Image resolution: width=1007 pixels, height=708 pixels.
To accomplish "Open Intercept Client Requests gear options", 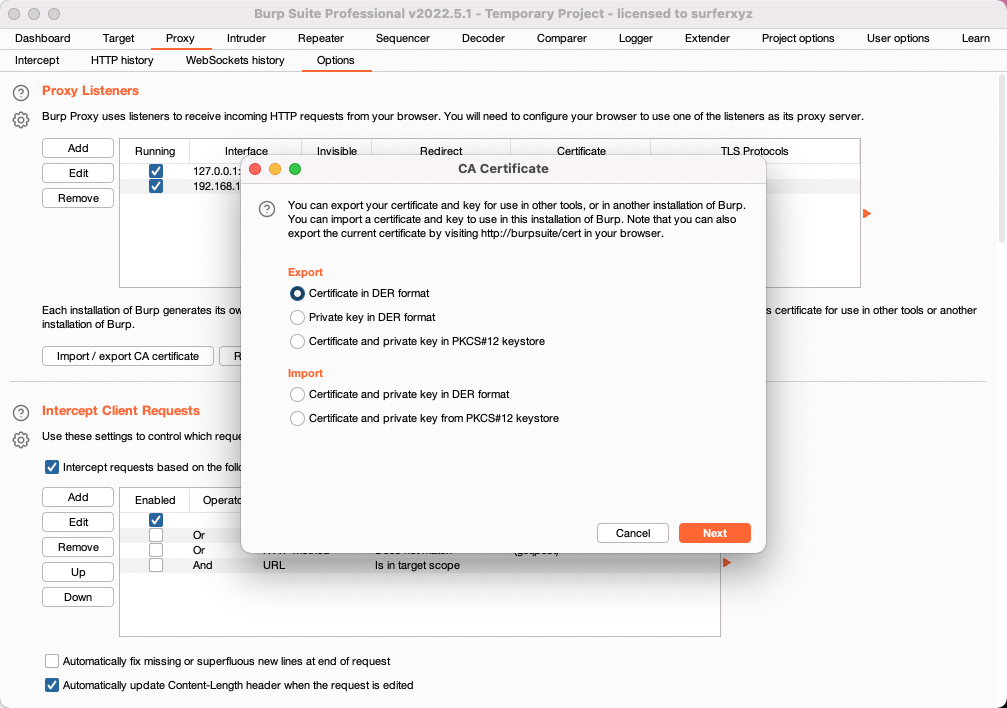I will [21, 439].
